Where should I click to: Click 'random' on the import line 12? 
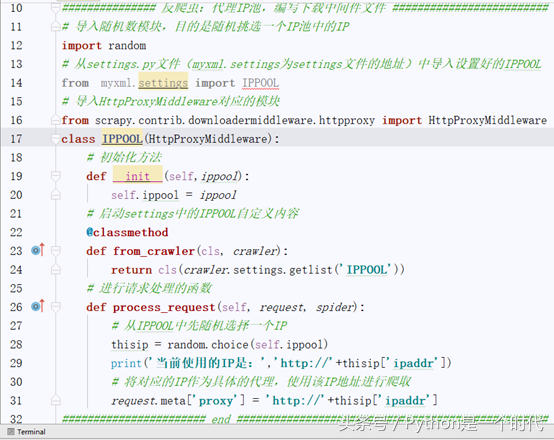click(x=127, y=46)
